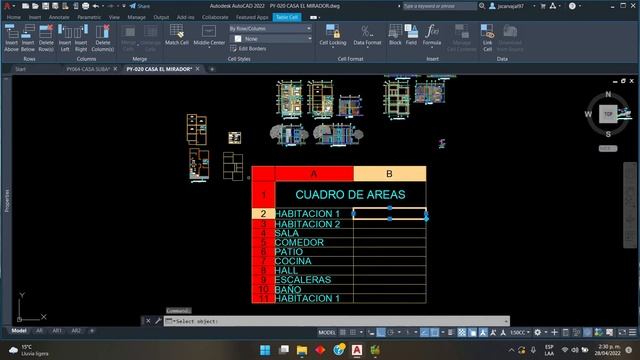Click the Plot printer icon in Quick Access

[85, 6]
